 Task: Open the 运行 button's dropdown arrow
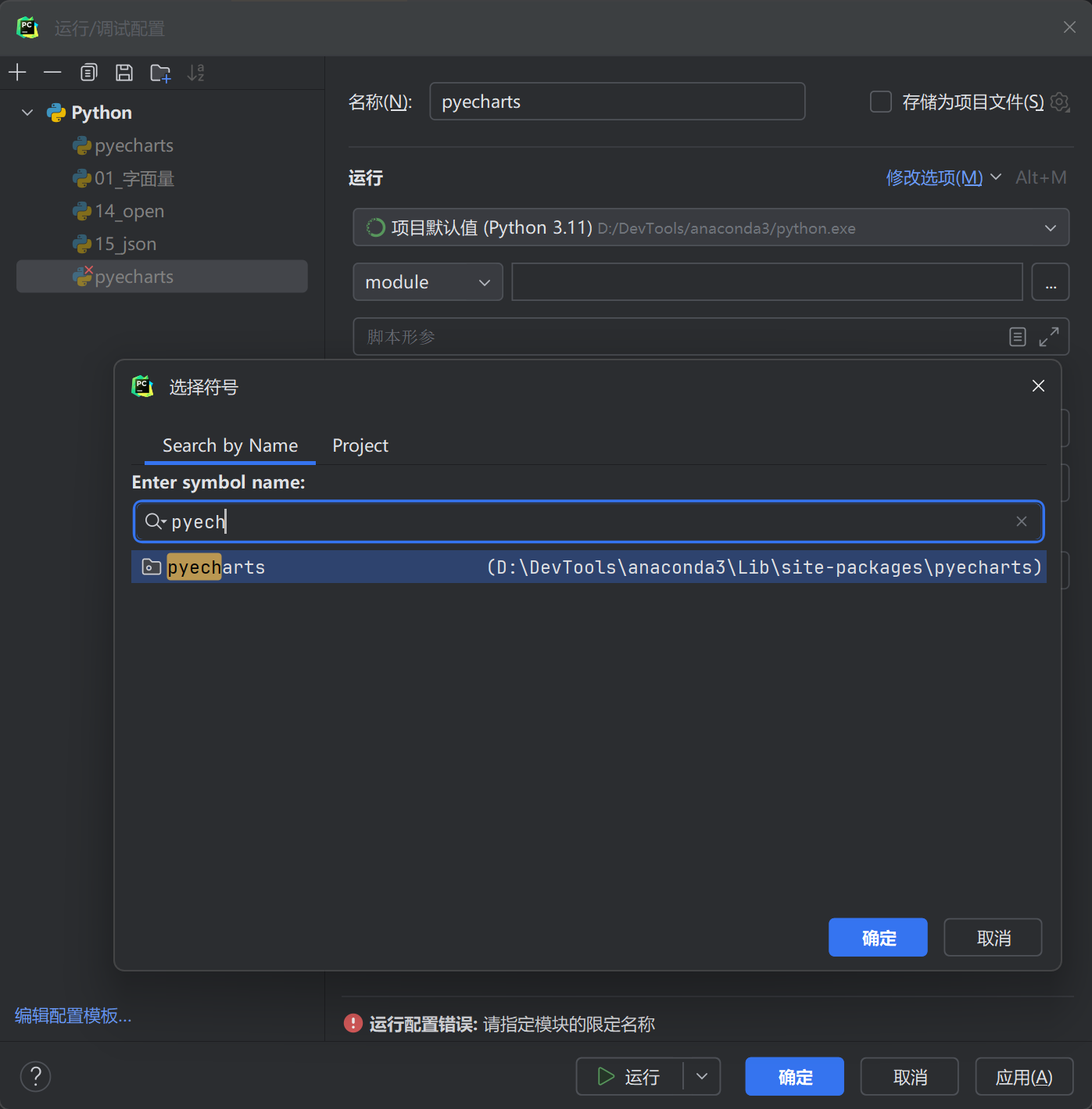tap(702, 1076)
